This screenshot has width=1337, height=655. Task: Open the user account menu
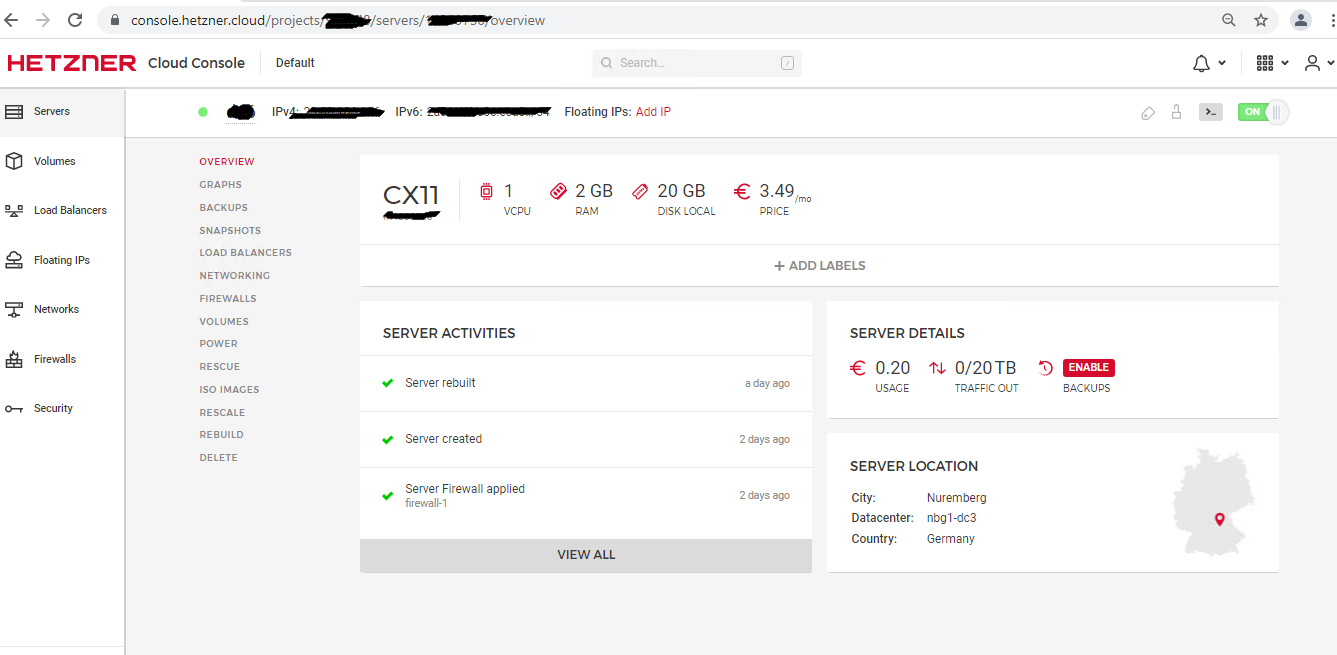[x=1313, y=63]
